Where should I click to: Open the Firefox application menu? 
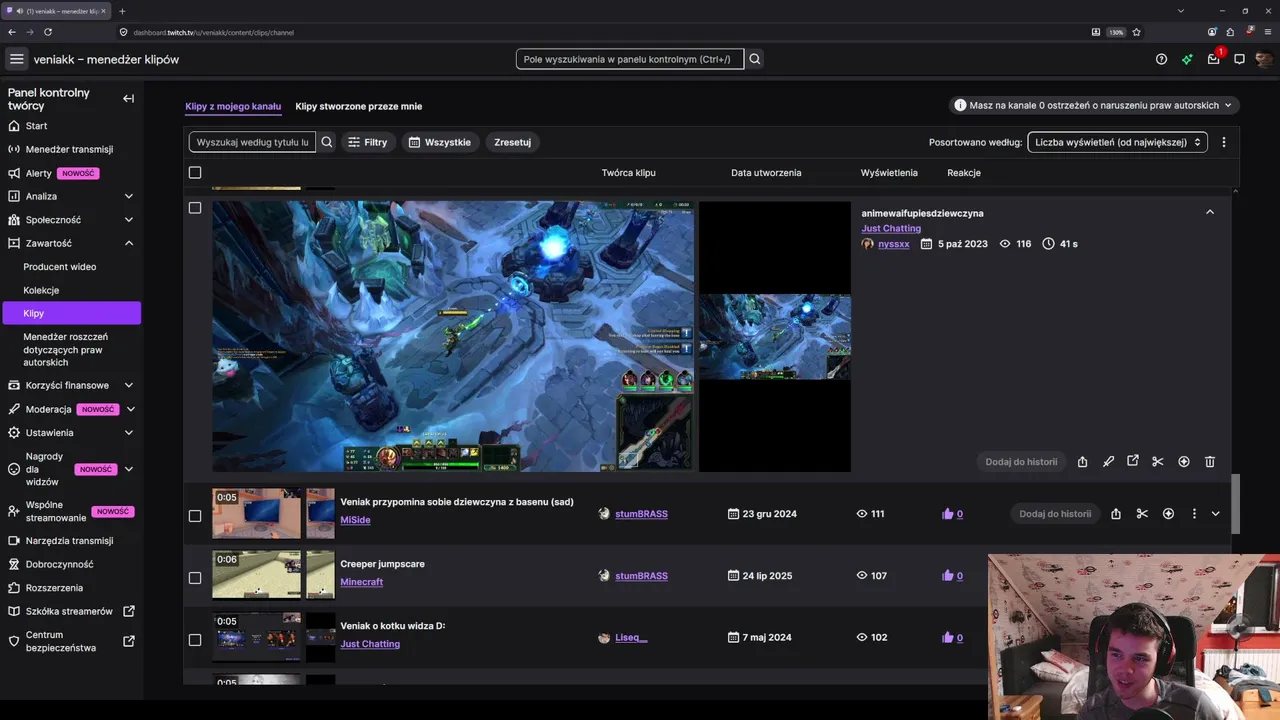coord(1267,32)
